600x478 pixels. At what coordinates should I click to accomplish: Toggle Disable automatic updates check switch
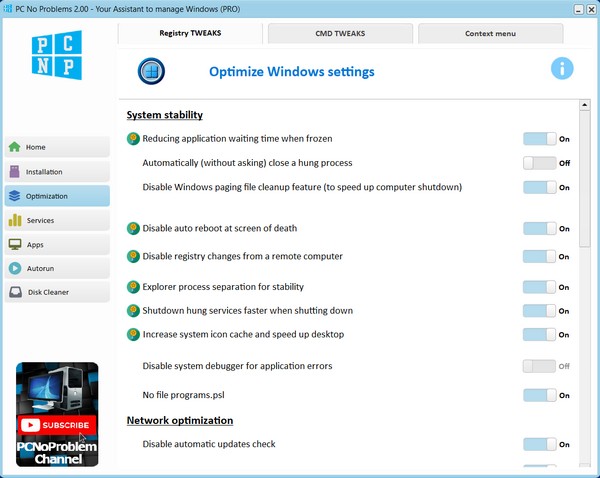click(x=540, y=444)
